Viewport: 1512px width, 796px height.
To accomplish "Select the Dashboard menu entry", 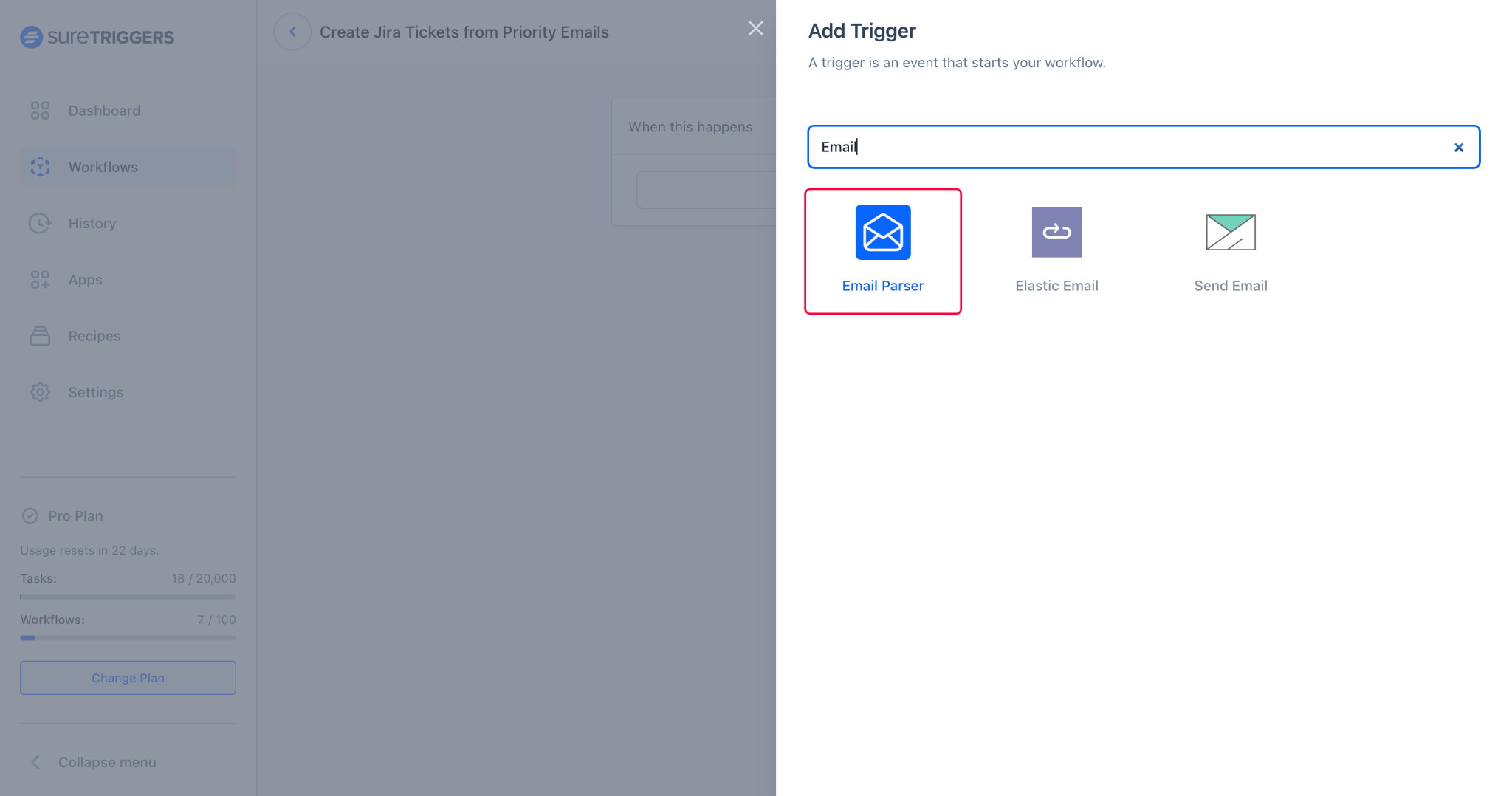I will tap(104, 110).
